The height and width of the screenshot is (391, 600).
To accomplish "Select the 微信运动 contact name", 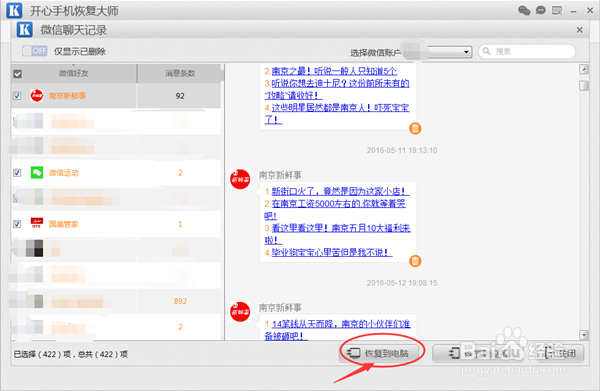I will click(x=64, y=173).
